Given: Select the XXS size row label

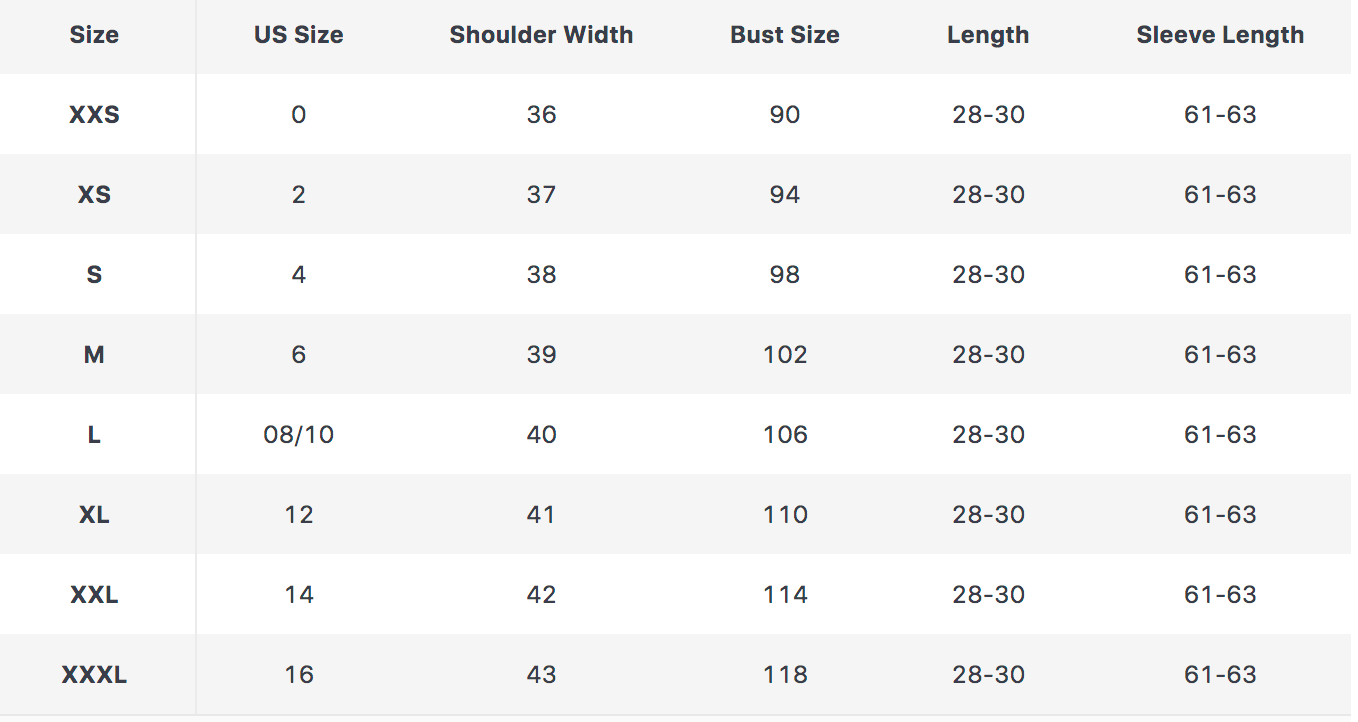Looking at the screenshot, I should (94, 115).
